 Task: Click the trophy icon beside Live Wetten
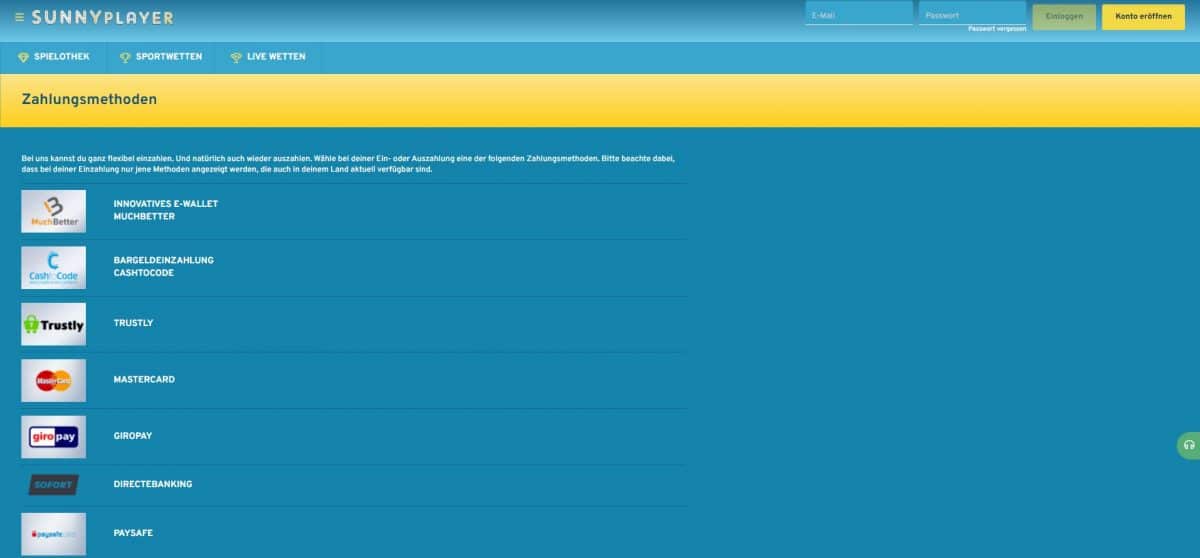(236, 57)
